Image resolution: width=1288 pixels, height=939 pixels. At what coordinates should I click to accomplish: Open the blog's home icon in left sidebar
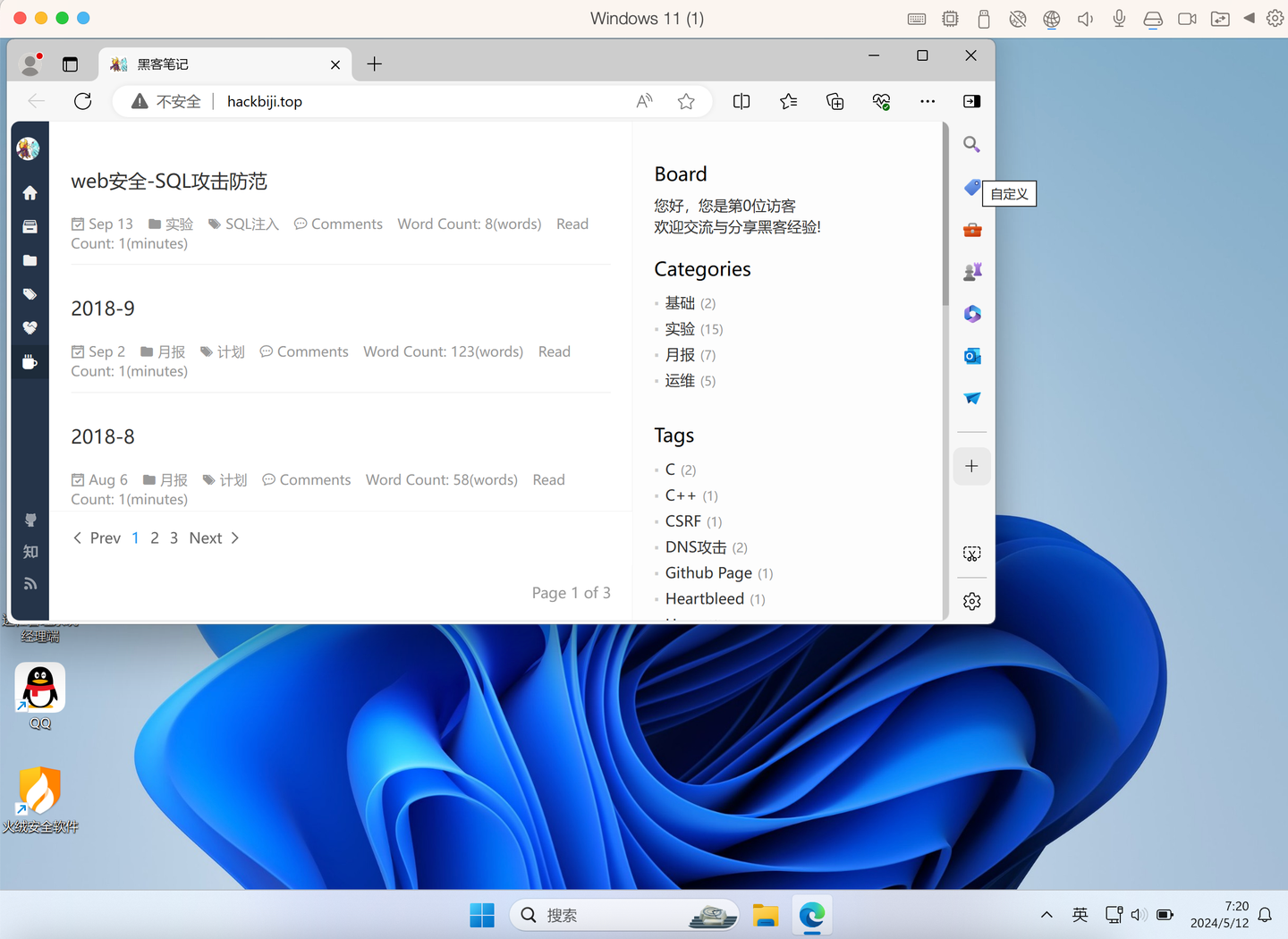click(30, 193)
